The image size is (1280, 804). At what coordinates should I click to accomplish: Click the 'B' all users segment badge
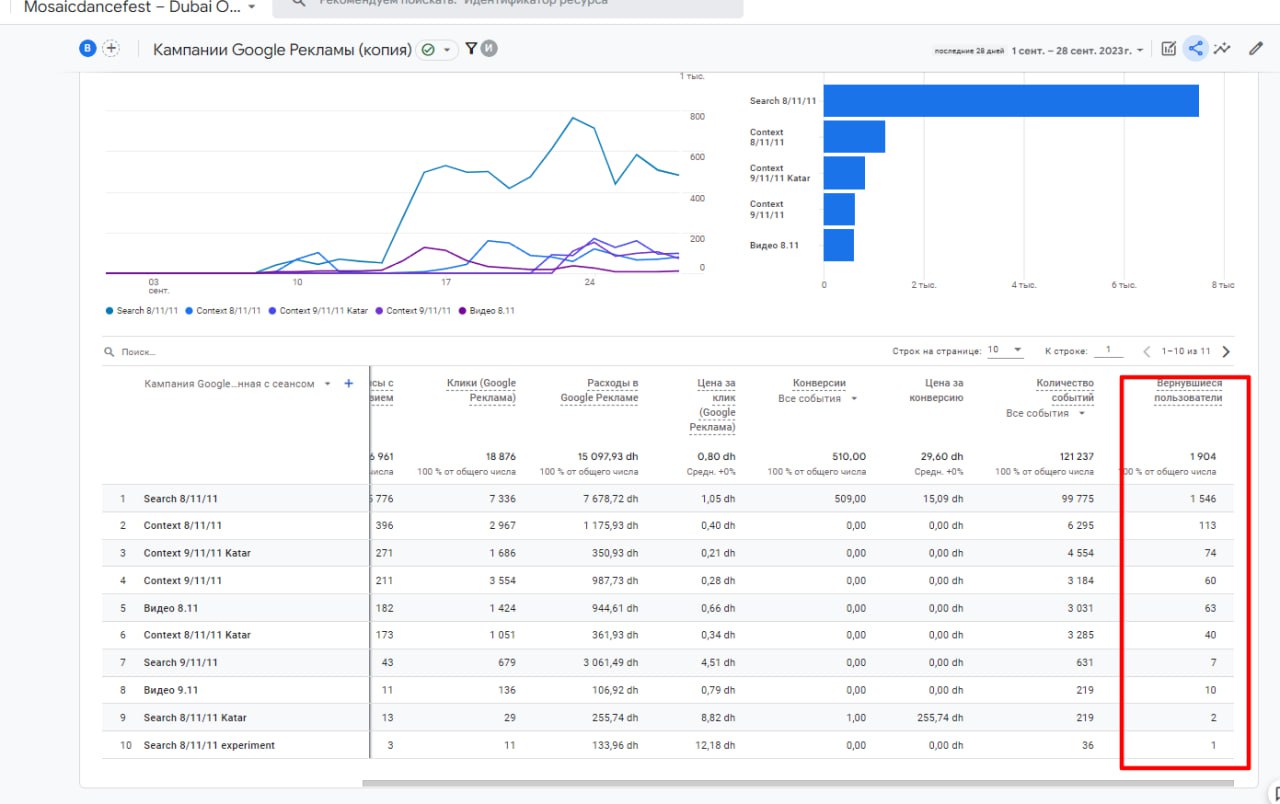[x=88, y=49]
